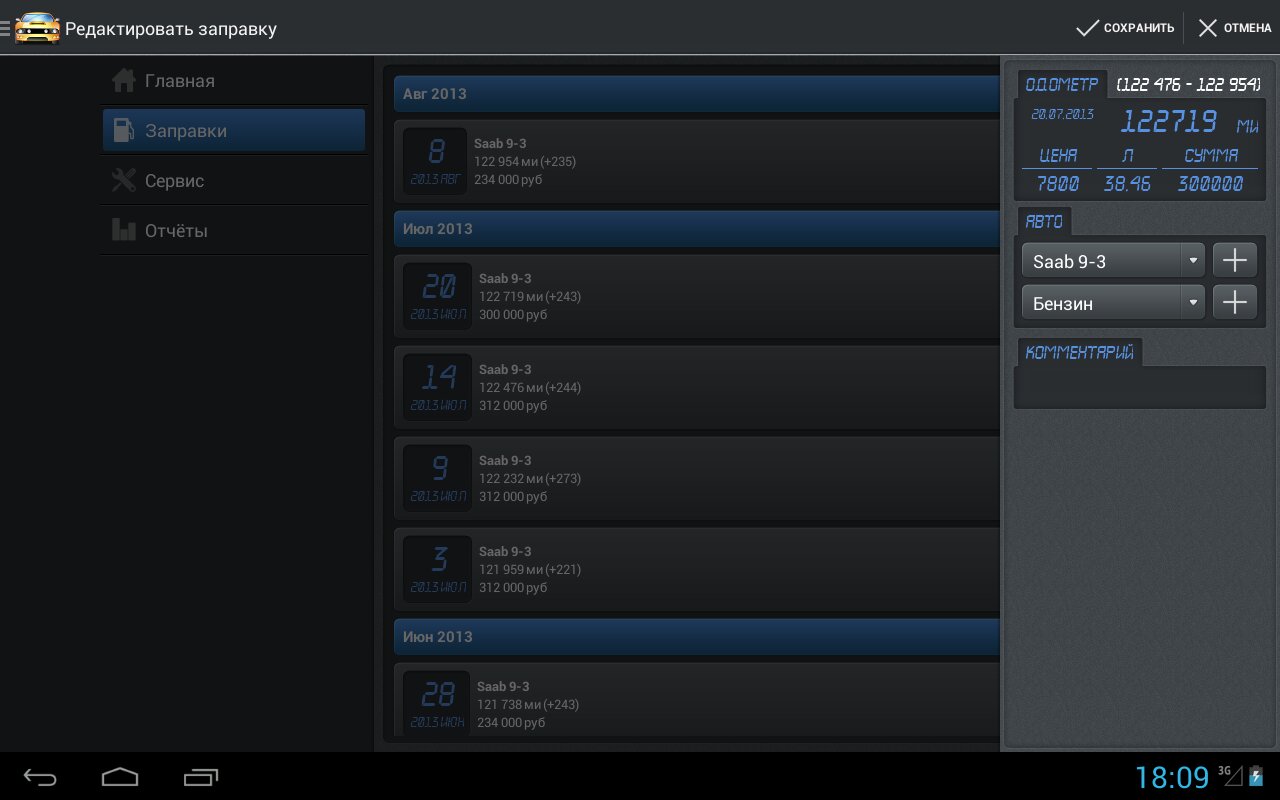Tap the Л liters column label
Viewport: 1280px width, 800px height.
(x=1127, y=155)
